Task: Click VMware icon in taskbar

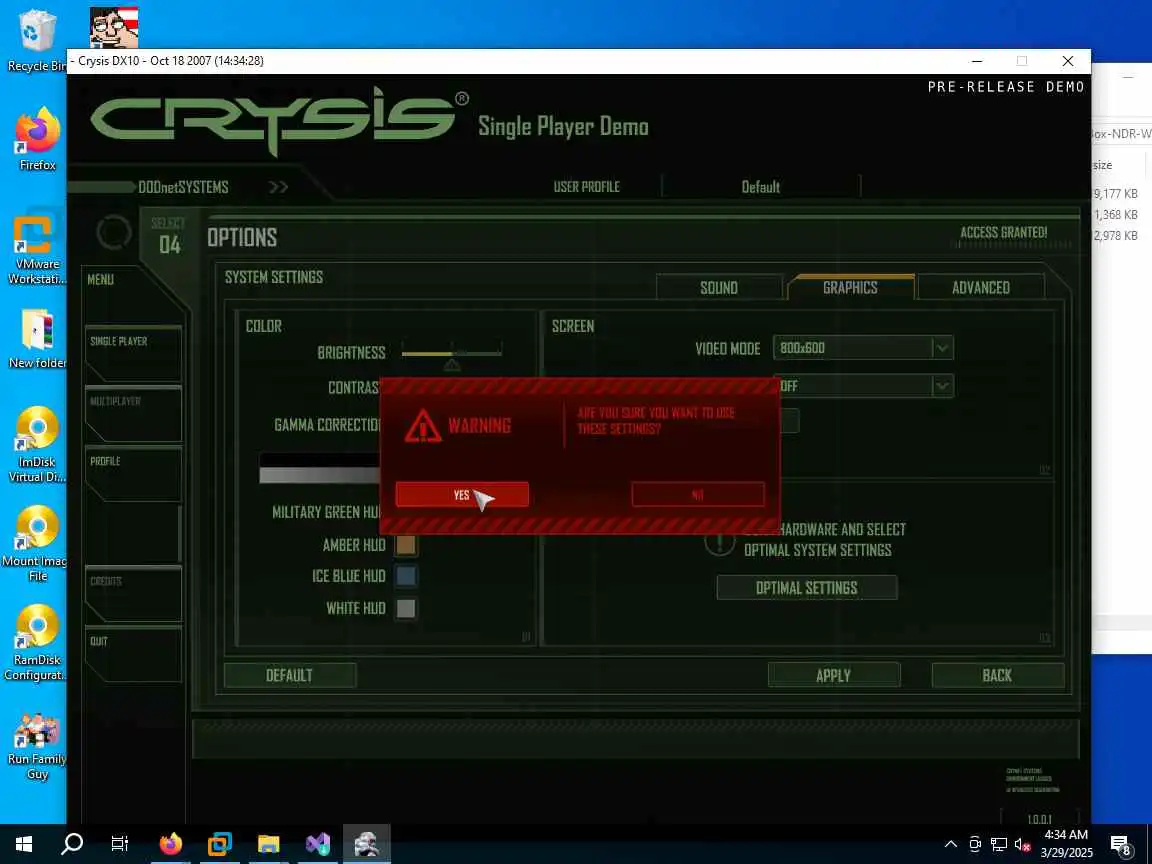Action: (x=219, y=844)
